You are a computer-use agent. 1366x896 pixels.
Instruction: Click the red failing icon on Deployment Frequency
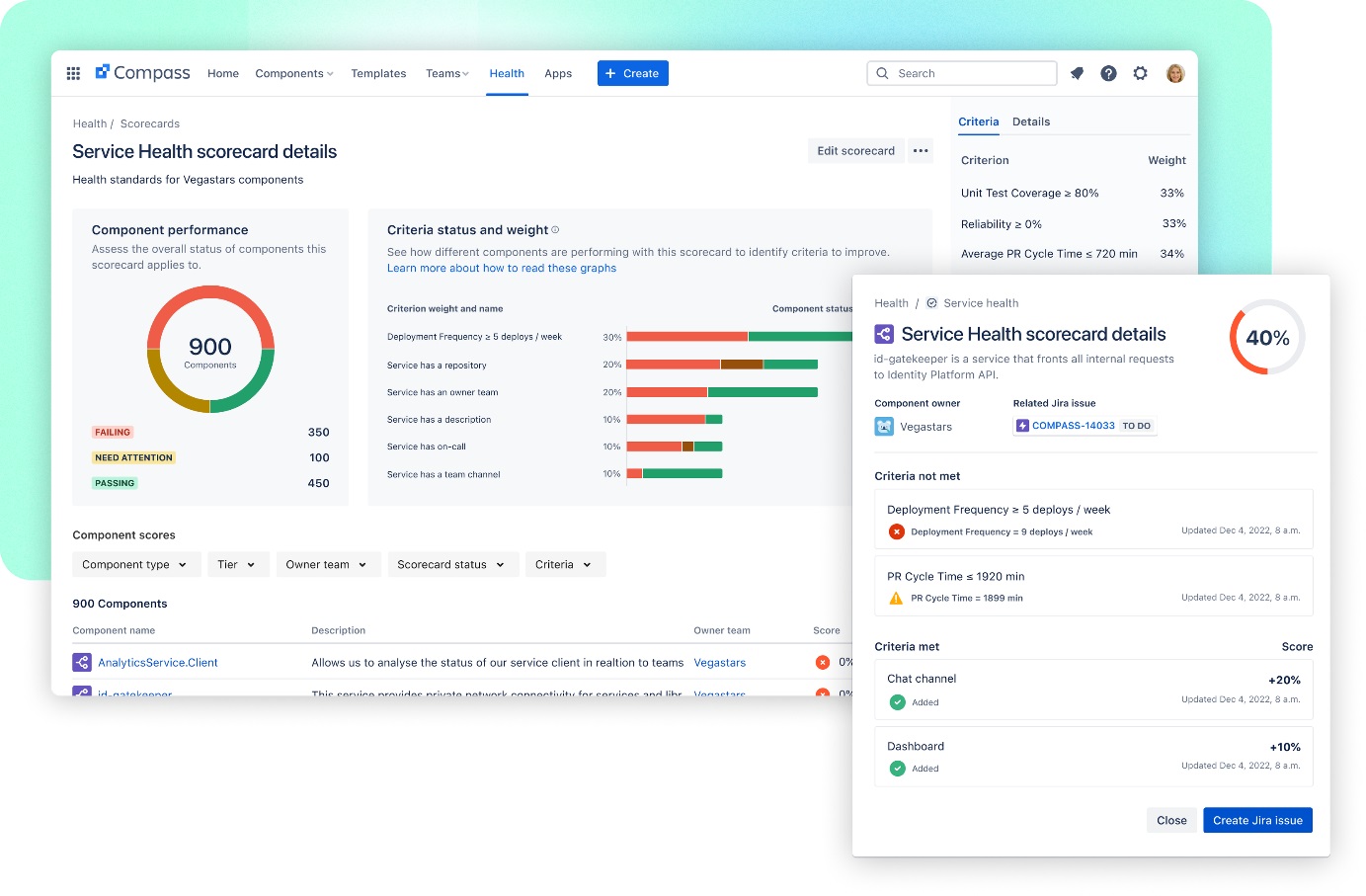pyautogui.click(x=897, y=530)
